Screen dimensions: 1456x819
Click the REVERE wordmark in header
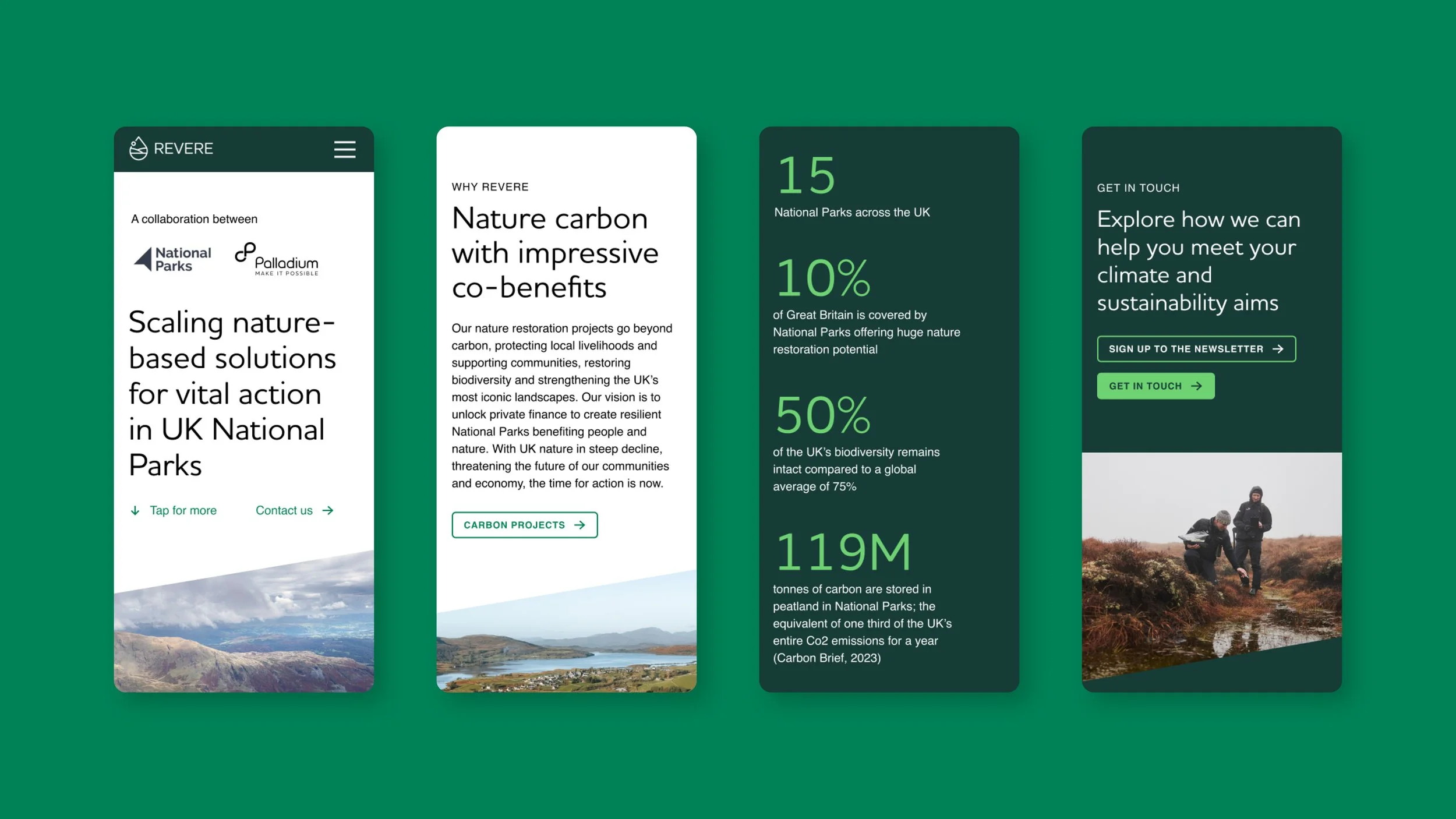click(183, 149)
